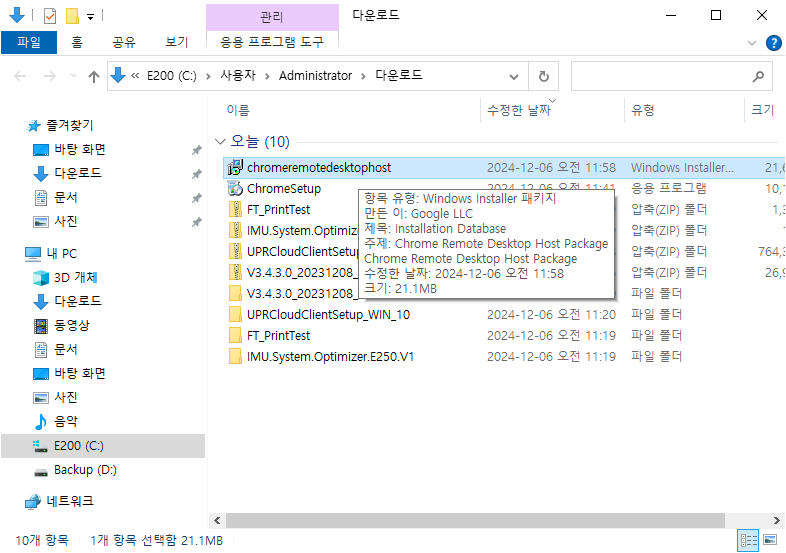Click the search box in 다운로드
The image size is (786, 553).
671,76
